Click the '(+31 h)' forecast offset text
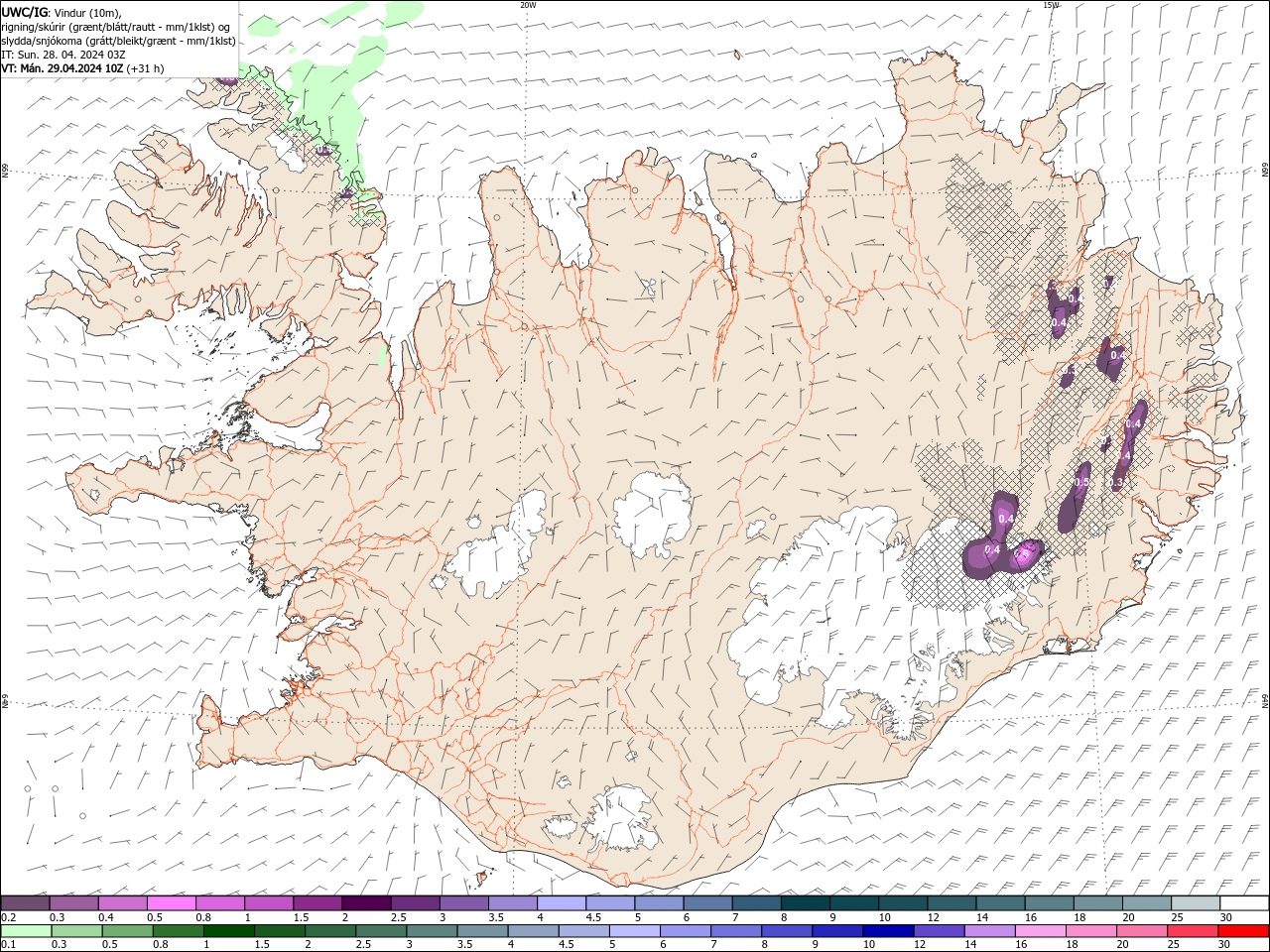Screen dimensions: 1270x952 tap(145, 68)
